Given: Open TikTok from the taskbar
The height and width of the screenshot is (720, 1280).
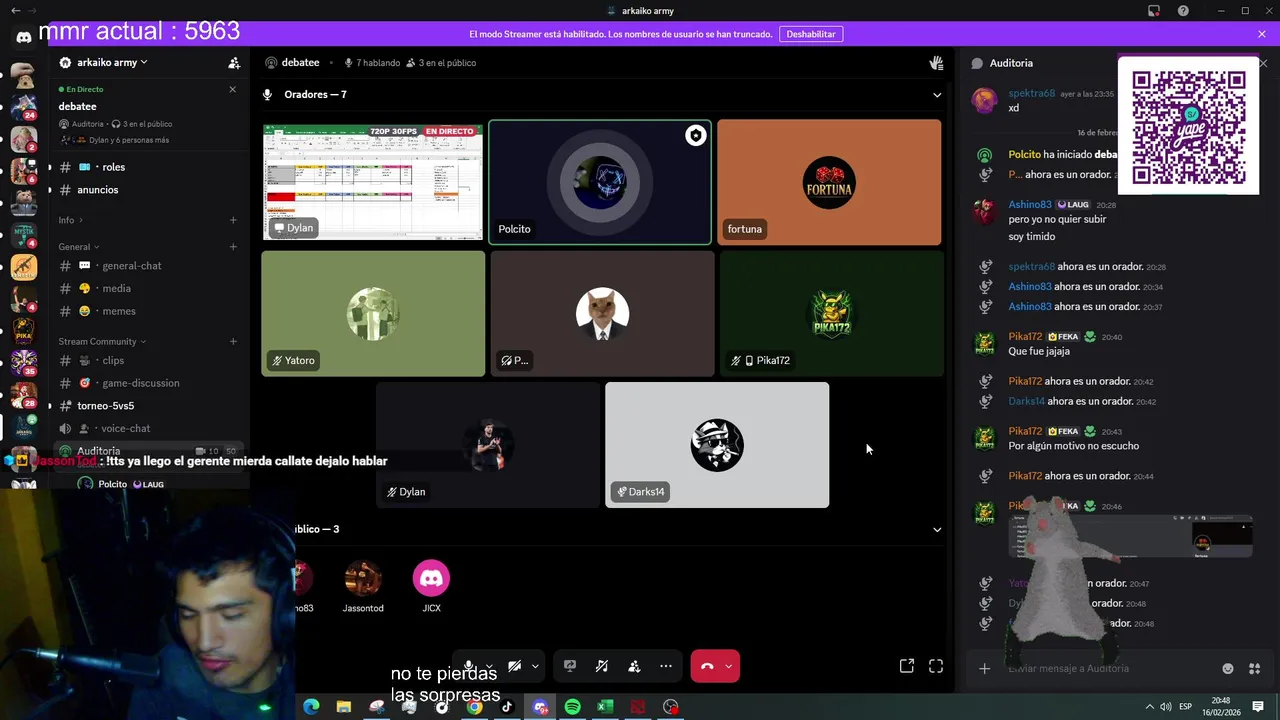Looking at the screenshot, I should (x=507, y=707).
